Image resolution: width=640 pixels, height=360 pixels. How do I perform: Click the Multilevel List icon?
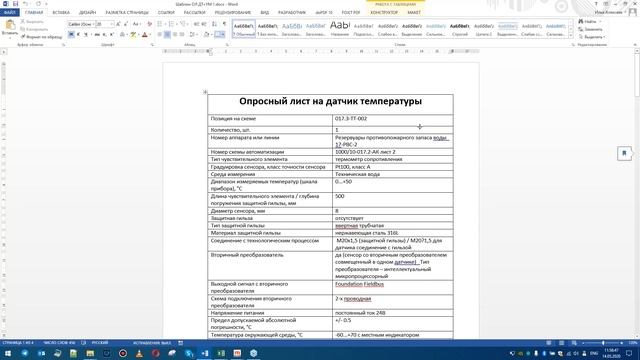[x=183, y=24]
